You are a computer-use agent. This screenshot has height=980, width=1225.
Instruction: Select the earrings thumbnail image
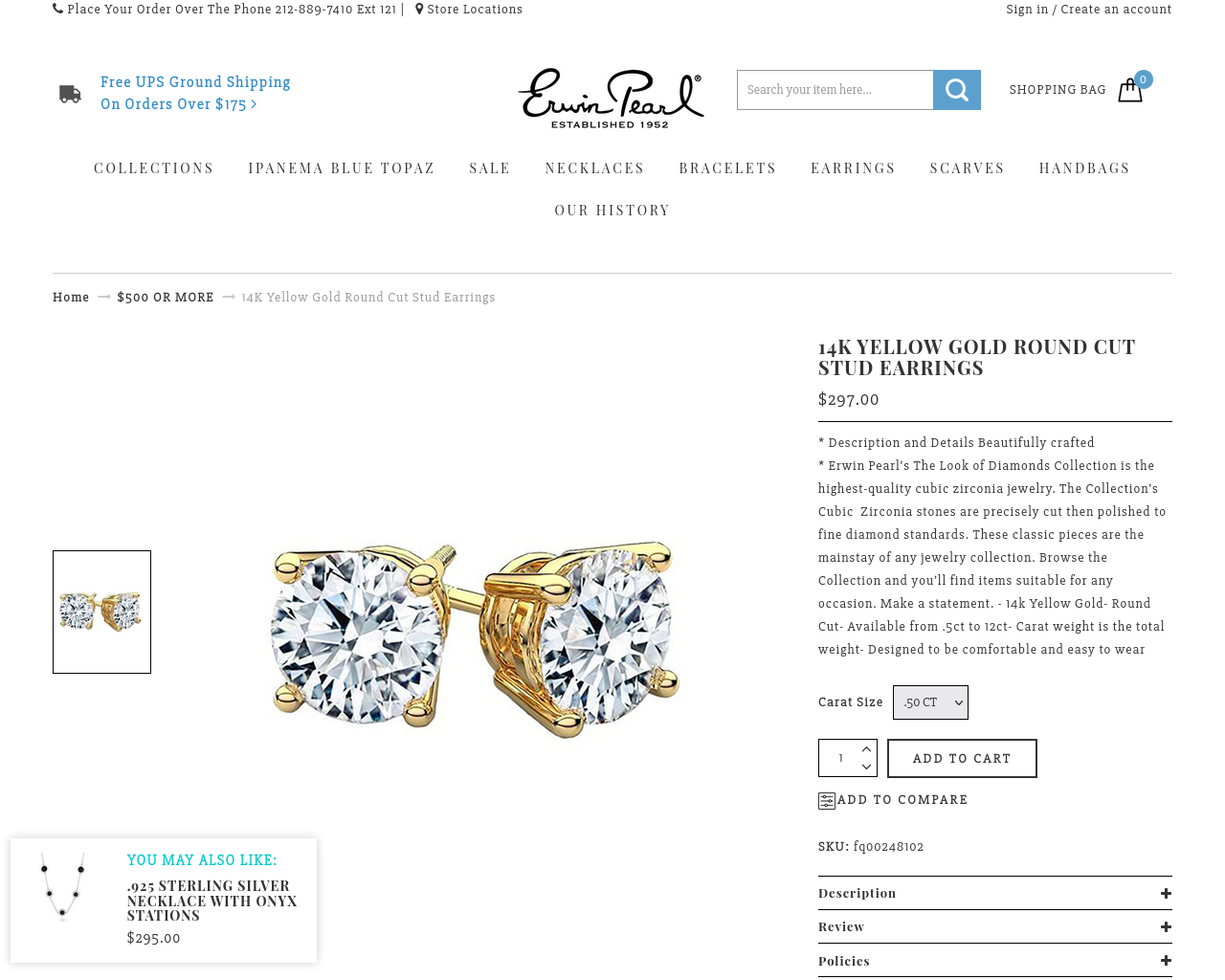(x=101, y=612)
